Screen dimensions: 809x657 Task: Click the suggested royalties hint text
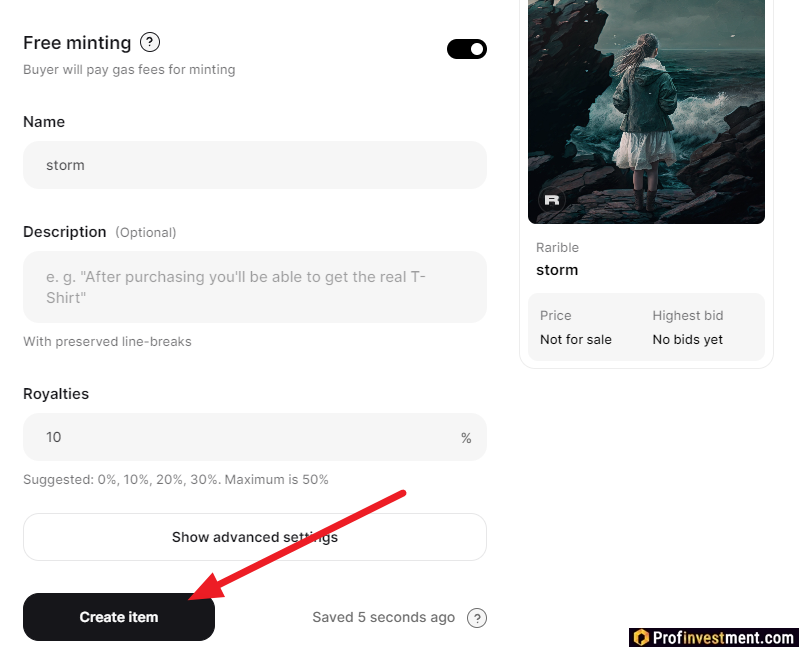[176, 480]
